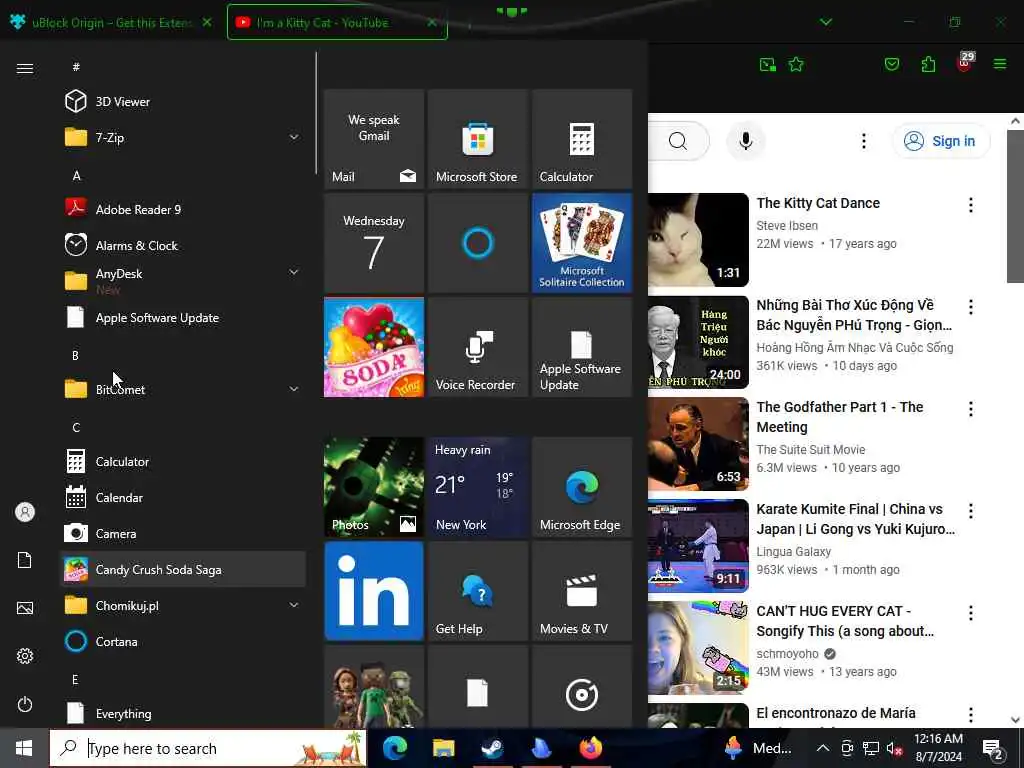This screenshot has height=768, width=1024.
Task: Click the taskbar search box
Action: [208, 748]
